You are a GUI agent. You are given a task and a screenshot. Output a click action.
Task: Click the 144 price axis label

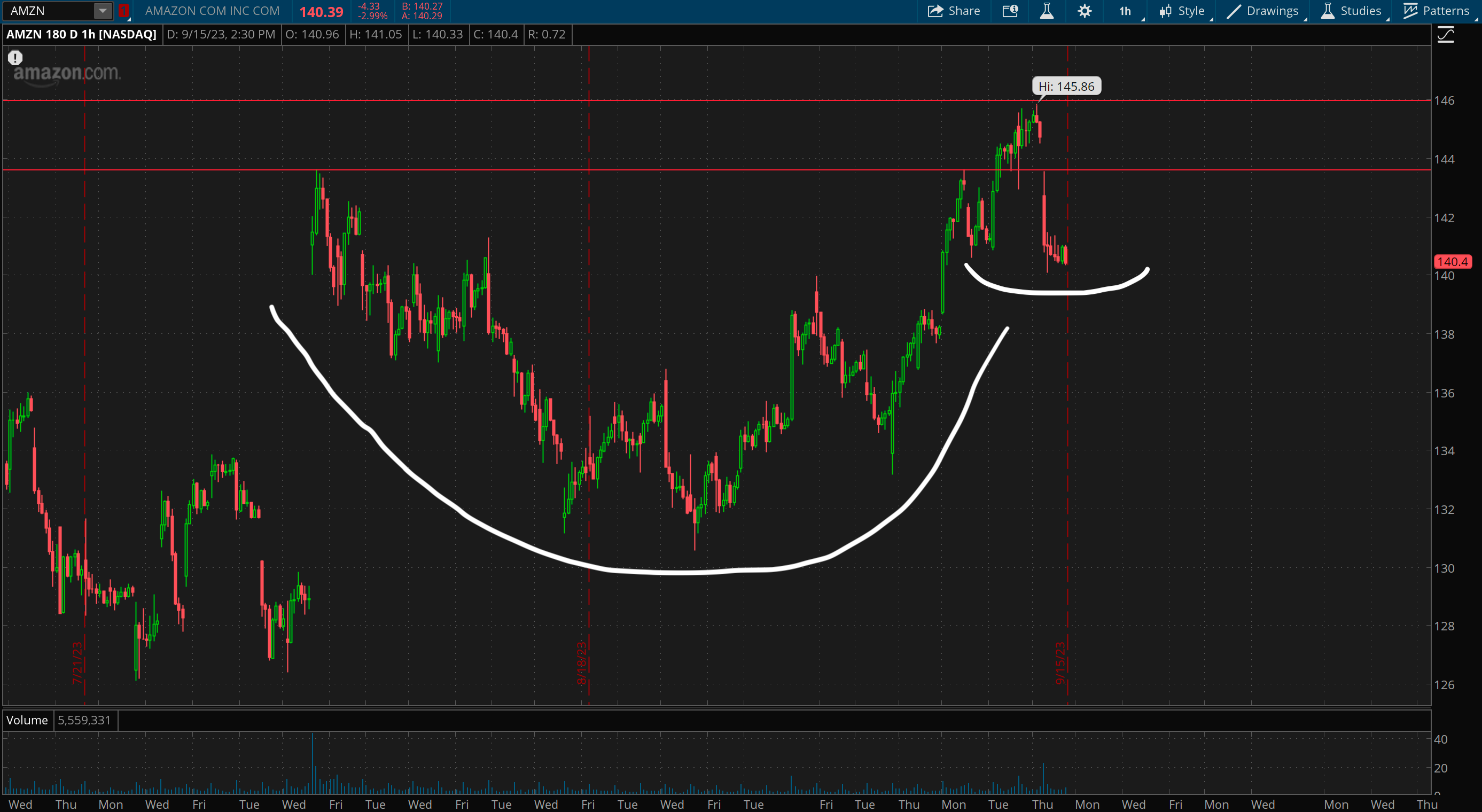tap(1444, 159)
